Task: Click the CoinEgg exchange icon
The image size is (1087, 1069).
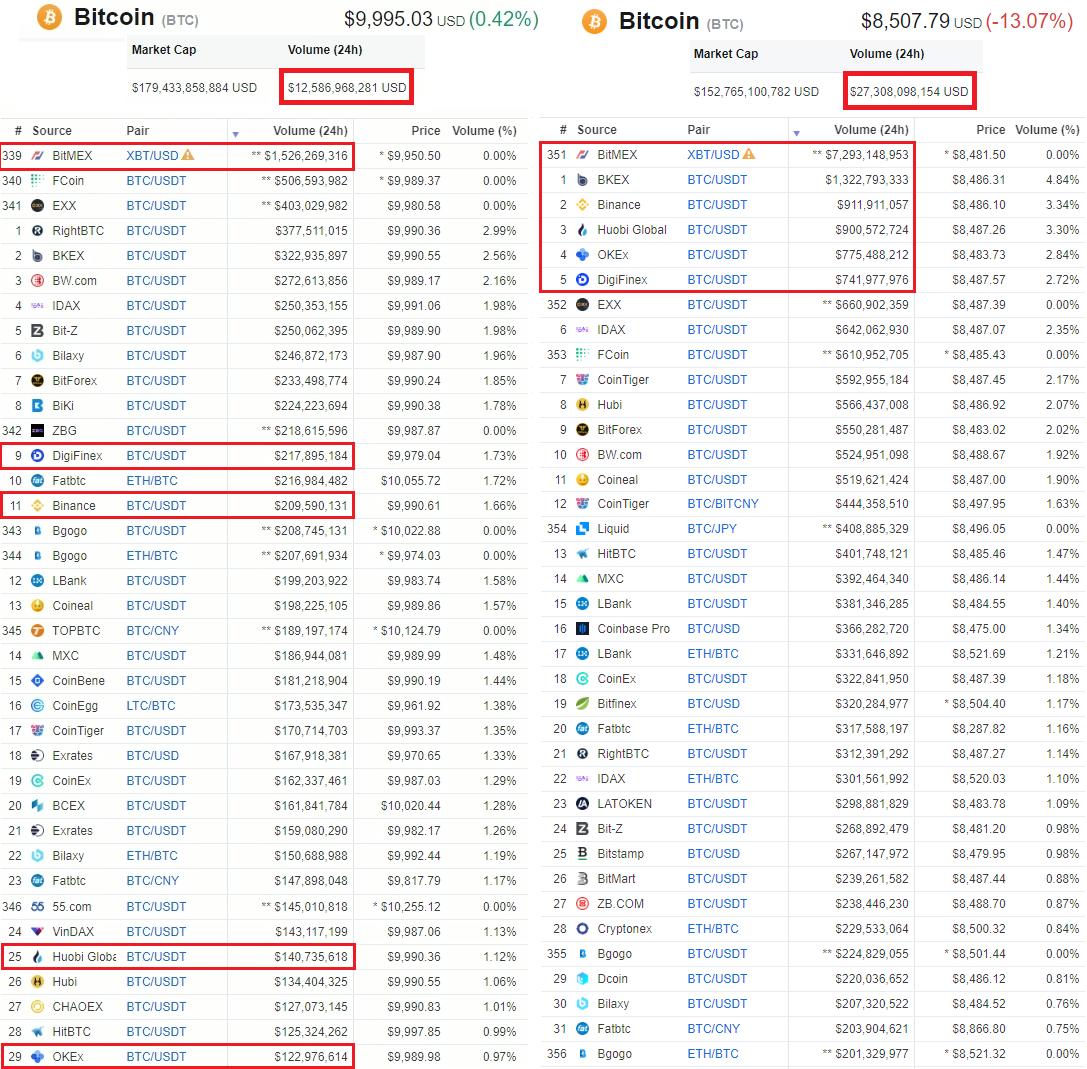Action: click(37, 706)
